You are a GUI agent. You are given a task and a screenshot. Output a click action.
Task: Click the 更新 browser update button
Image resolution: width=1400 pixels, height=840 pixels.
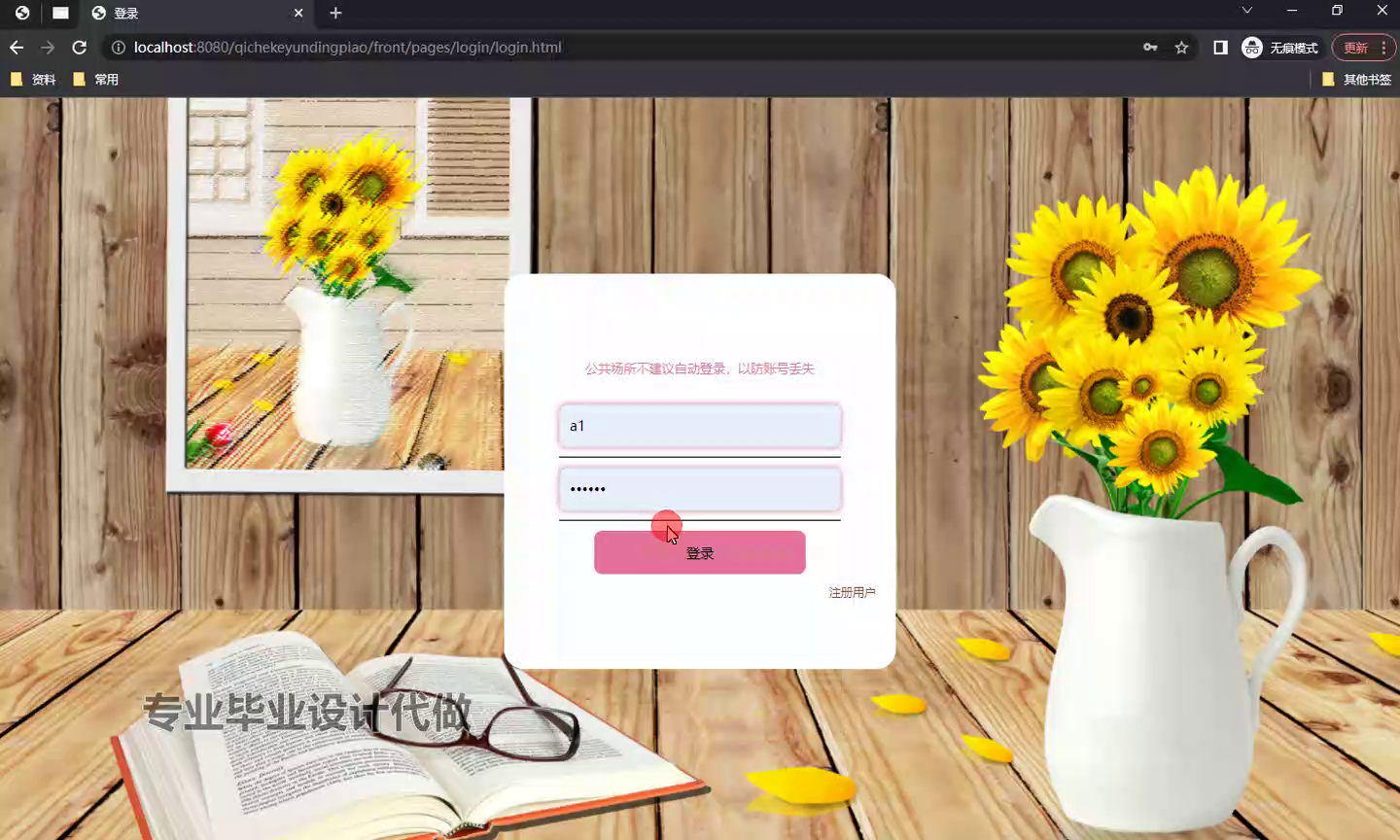(1355, 48)
